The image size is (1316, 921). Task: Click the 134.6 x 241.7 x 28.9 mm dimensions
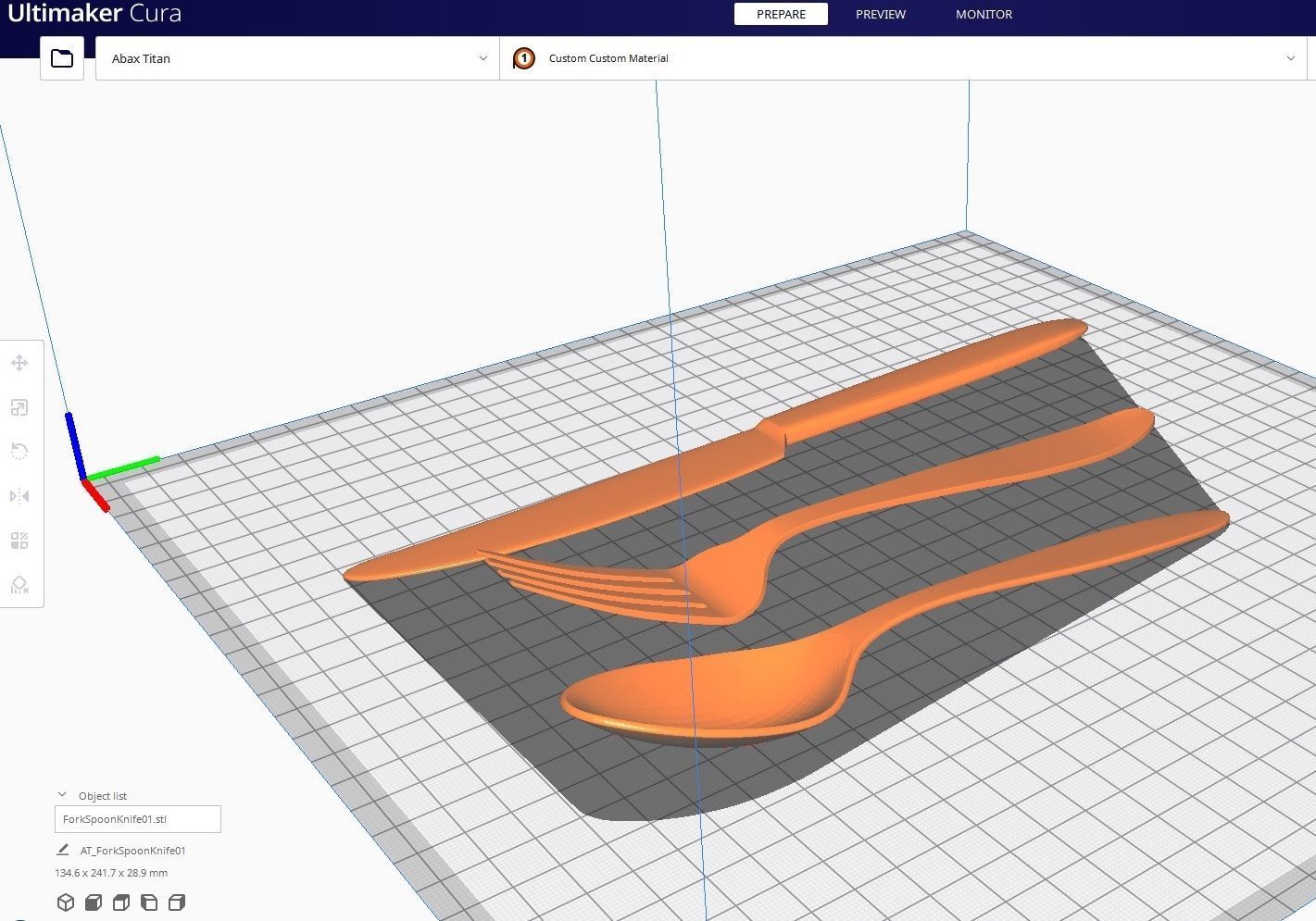[x=111, y=873]
